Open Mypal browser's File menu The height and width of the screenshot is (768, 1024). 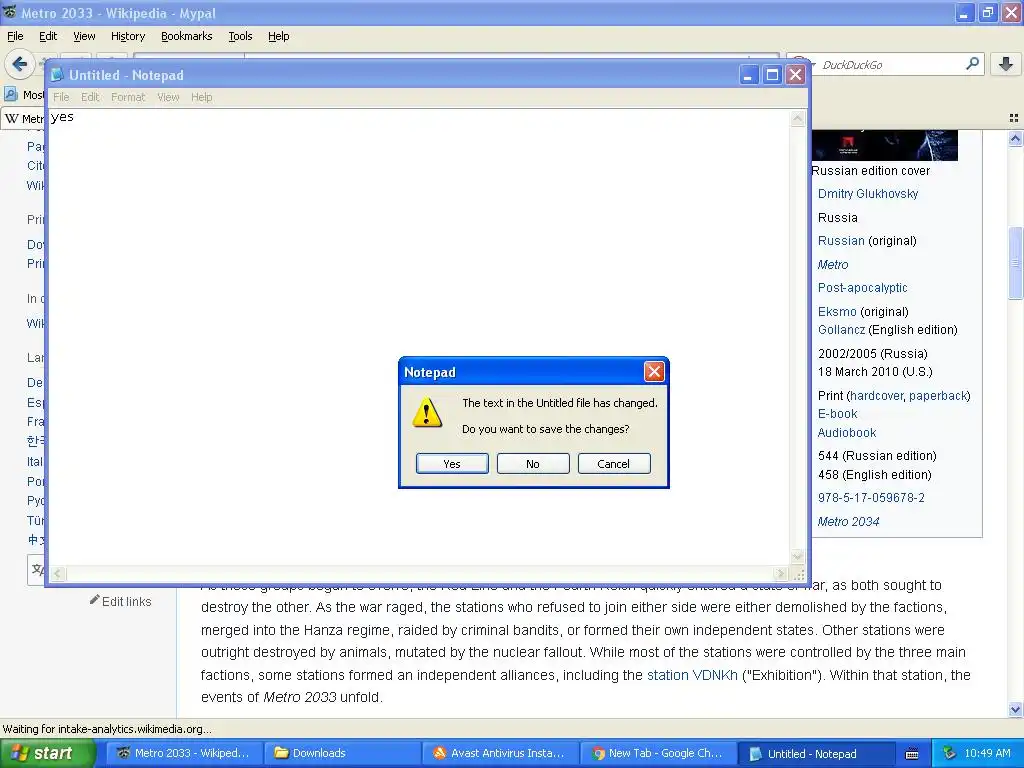coord(15,36)
